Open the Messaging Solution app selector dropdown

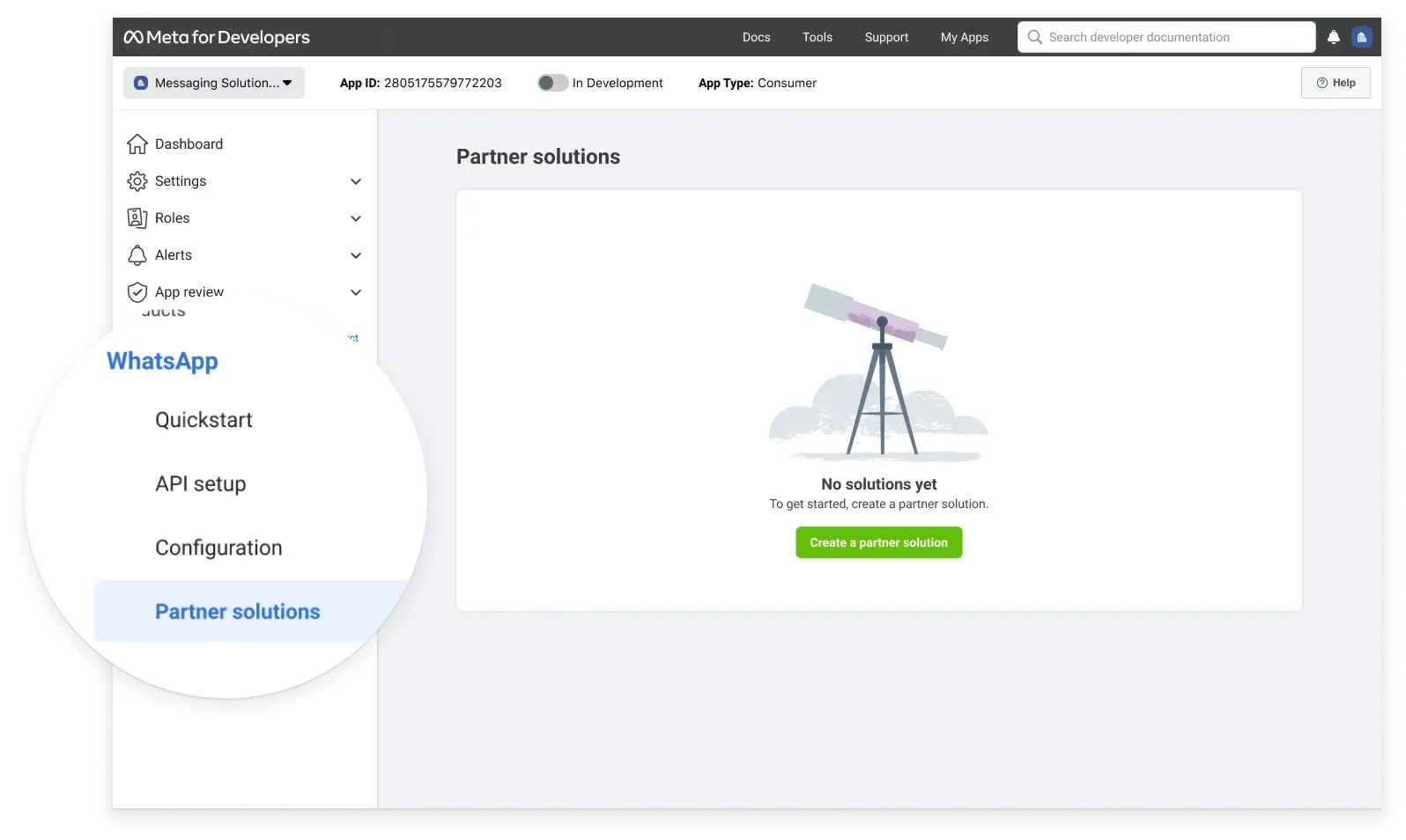click(214, 83)
